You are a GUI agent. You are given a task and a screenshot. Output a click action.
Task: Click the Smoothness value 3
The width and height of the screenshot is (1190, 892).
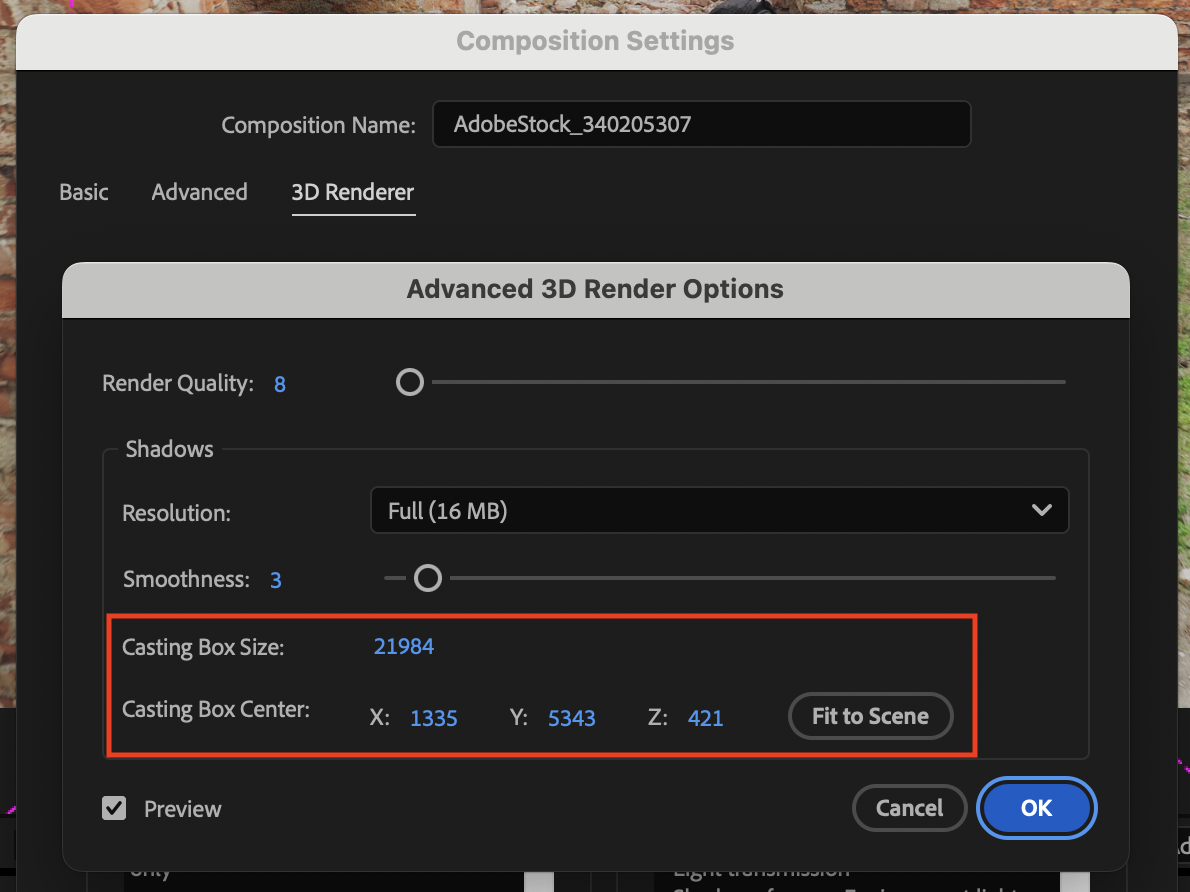(276, 580)
